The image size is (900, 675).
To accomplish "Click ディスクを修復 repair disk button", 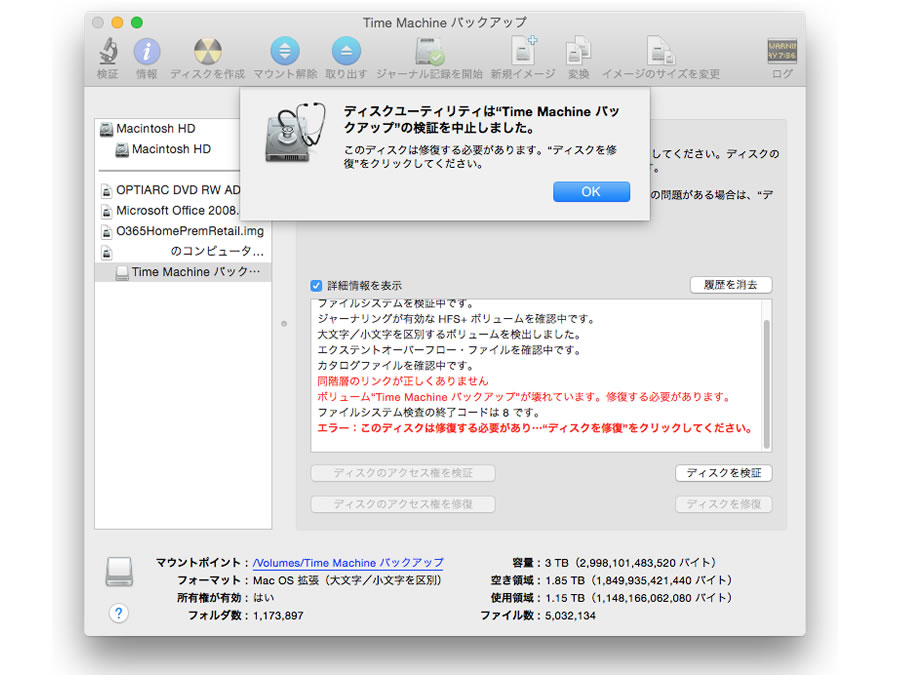I will tap(724, 504).
